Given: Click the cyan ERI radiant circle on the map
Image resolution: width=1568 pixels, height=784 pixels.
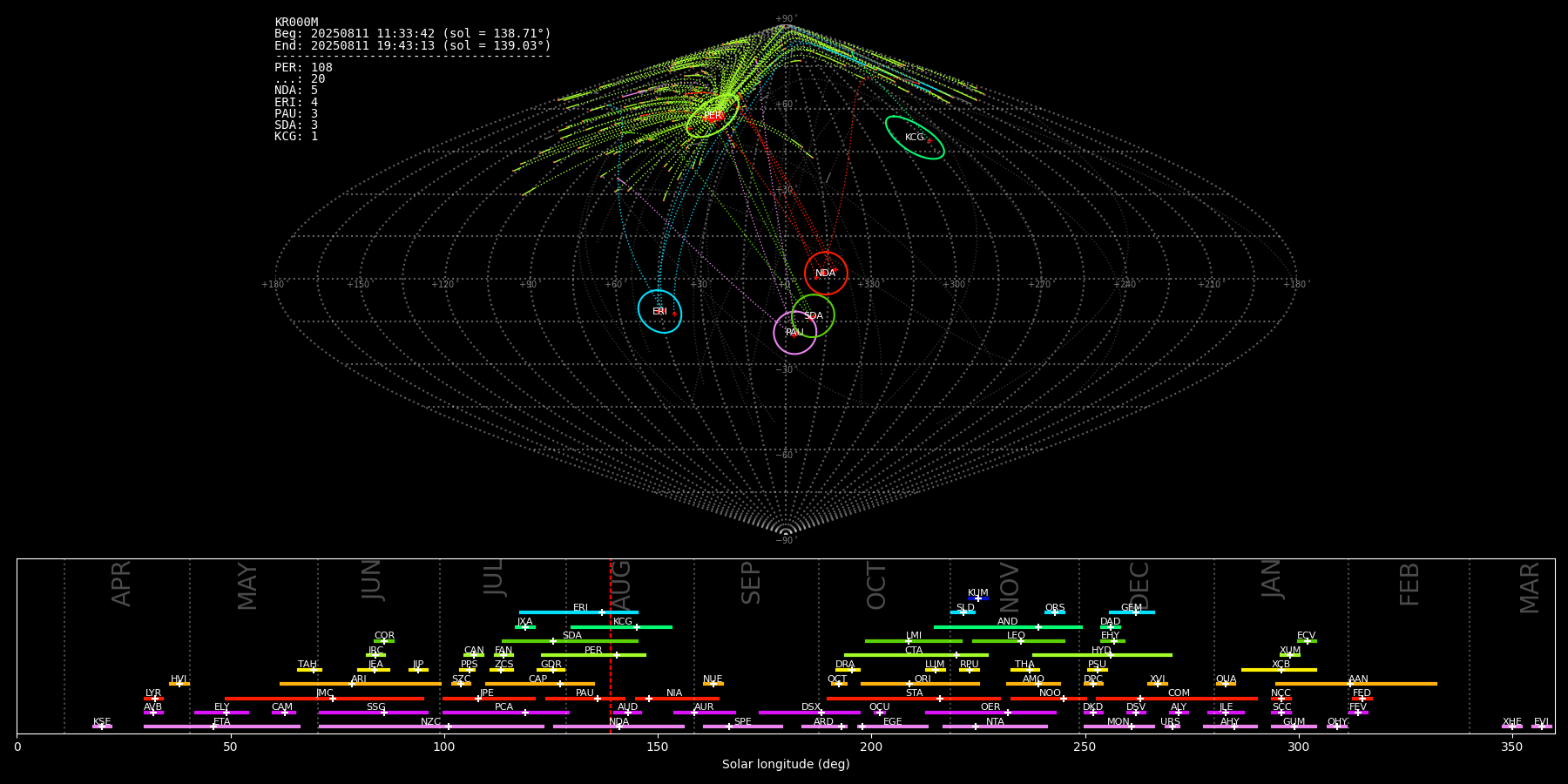Looking at the screenshot, I should click(x=659, y=311).
